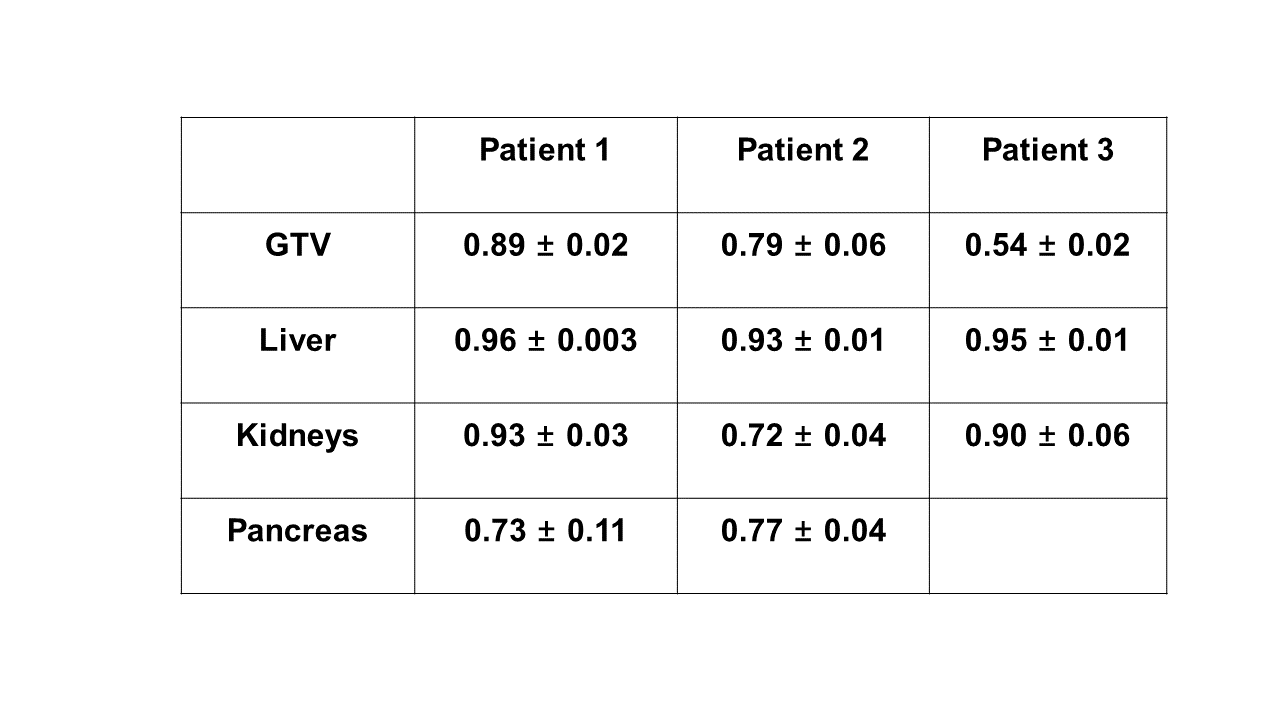Screen dimensions: 1280x720
Task: Select the blank top-left header cell
Action: (297, 164)
